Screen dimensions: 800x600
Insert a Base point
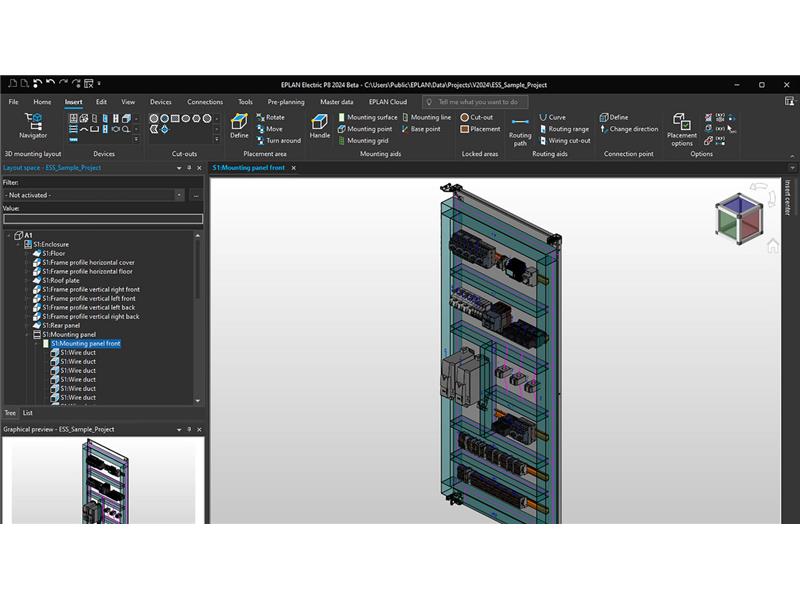(421, 129)
